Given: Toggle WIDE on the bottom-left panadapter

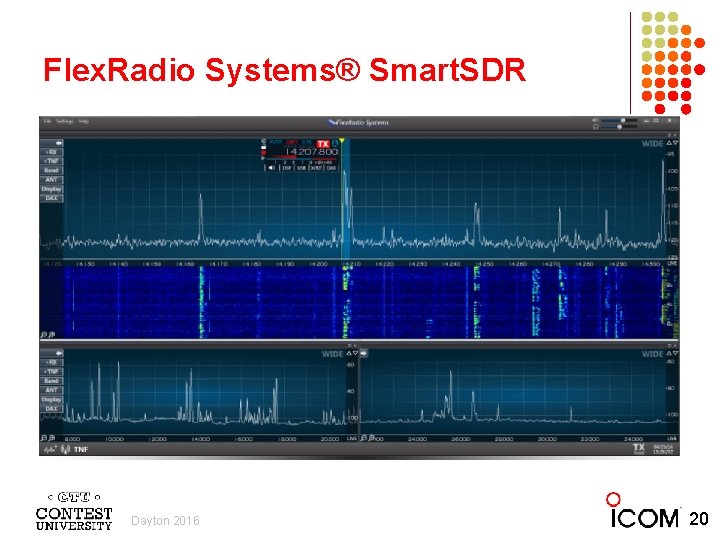Looking at the screenshot, I should (332, 354).
